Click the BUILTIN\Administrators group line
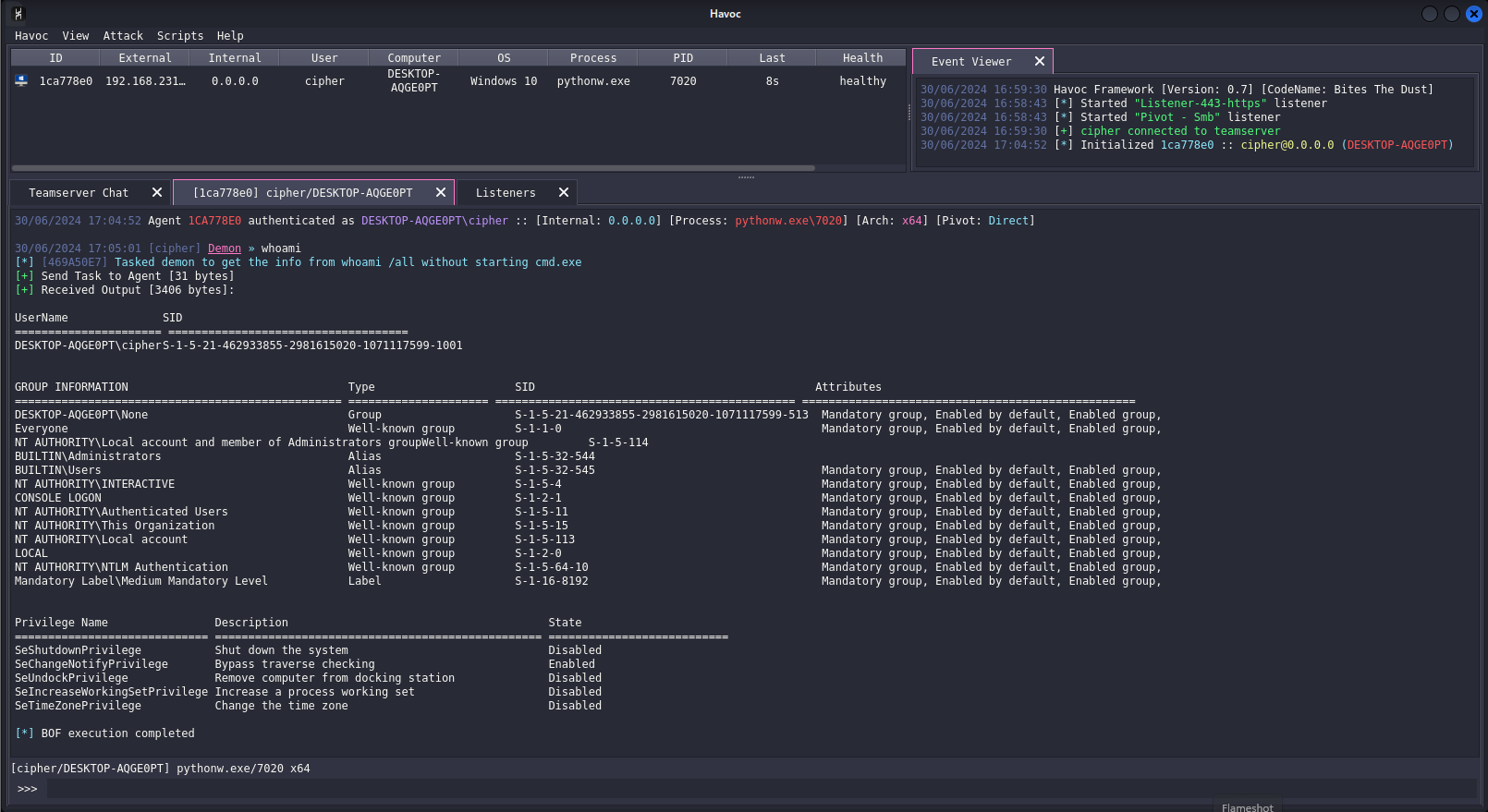Screen dimensions: 1488x812 point(305,456)
